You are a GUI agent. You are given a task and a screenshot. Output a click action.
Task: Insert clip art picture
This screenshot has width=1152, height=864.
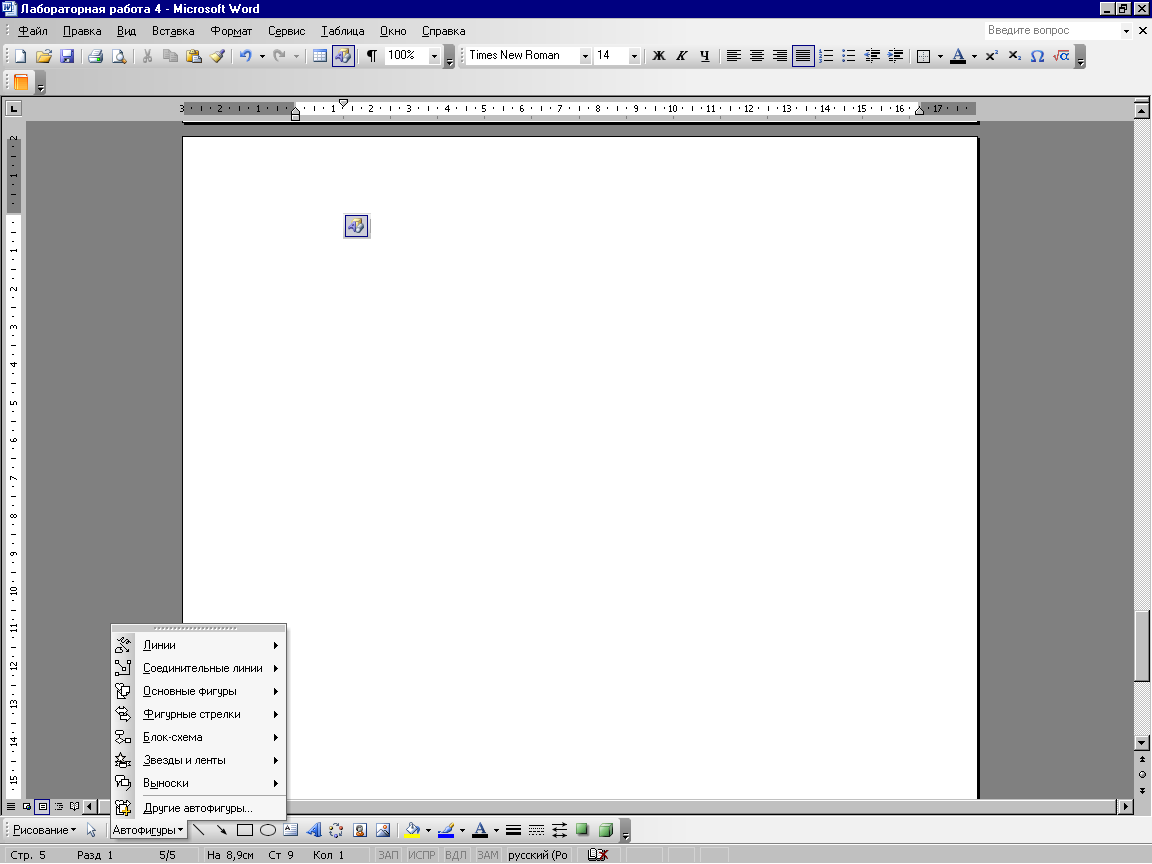point(360,830)
